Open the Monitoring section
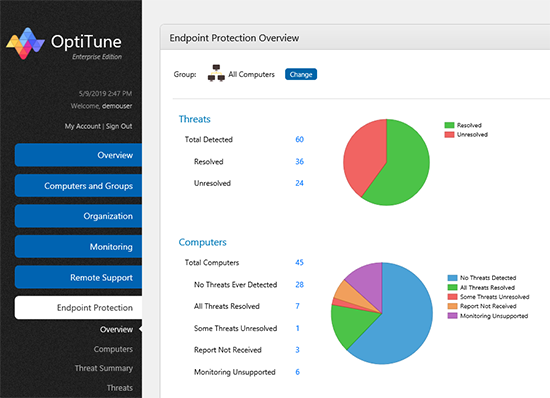 pyautogui.click(x=78, y=247)
